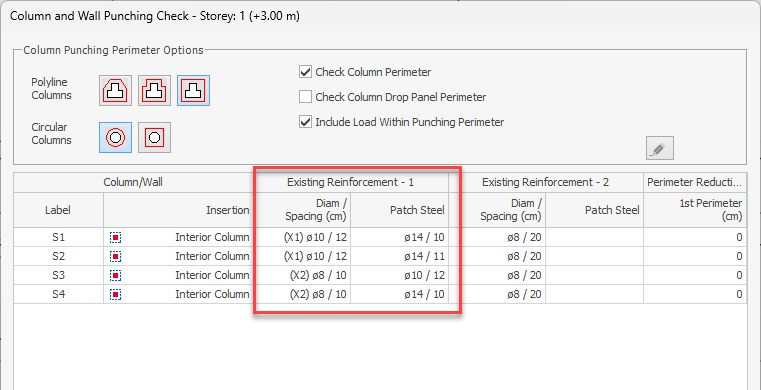Choose the stepped polyline column perimeter icon
761x390 pixels.
click(154, 90)
